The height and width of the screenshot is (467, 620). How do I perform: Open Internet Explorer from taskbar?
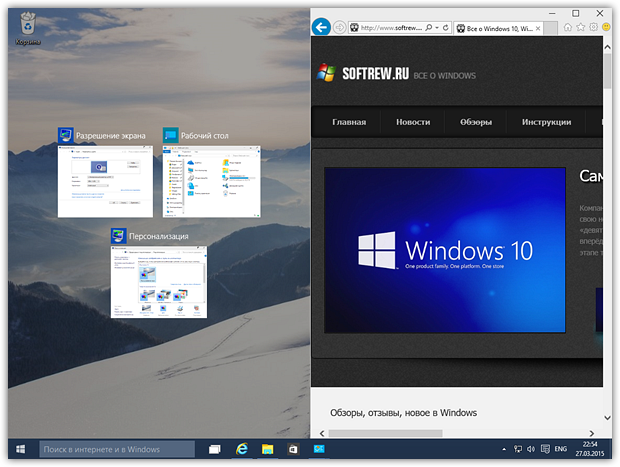[242, 449]
